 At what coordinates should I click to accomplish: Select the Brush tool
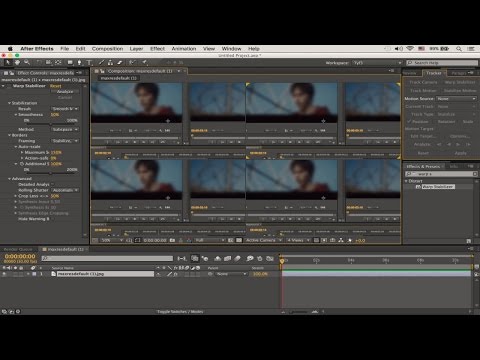pyautogui.click(x=101, y=62)
